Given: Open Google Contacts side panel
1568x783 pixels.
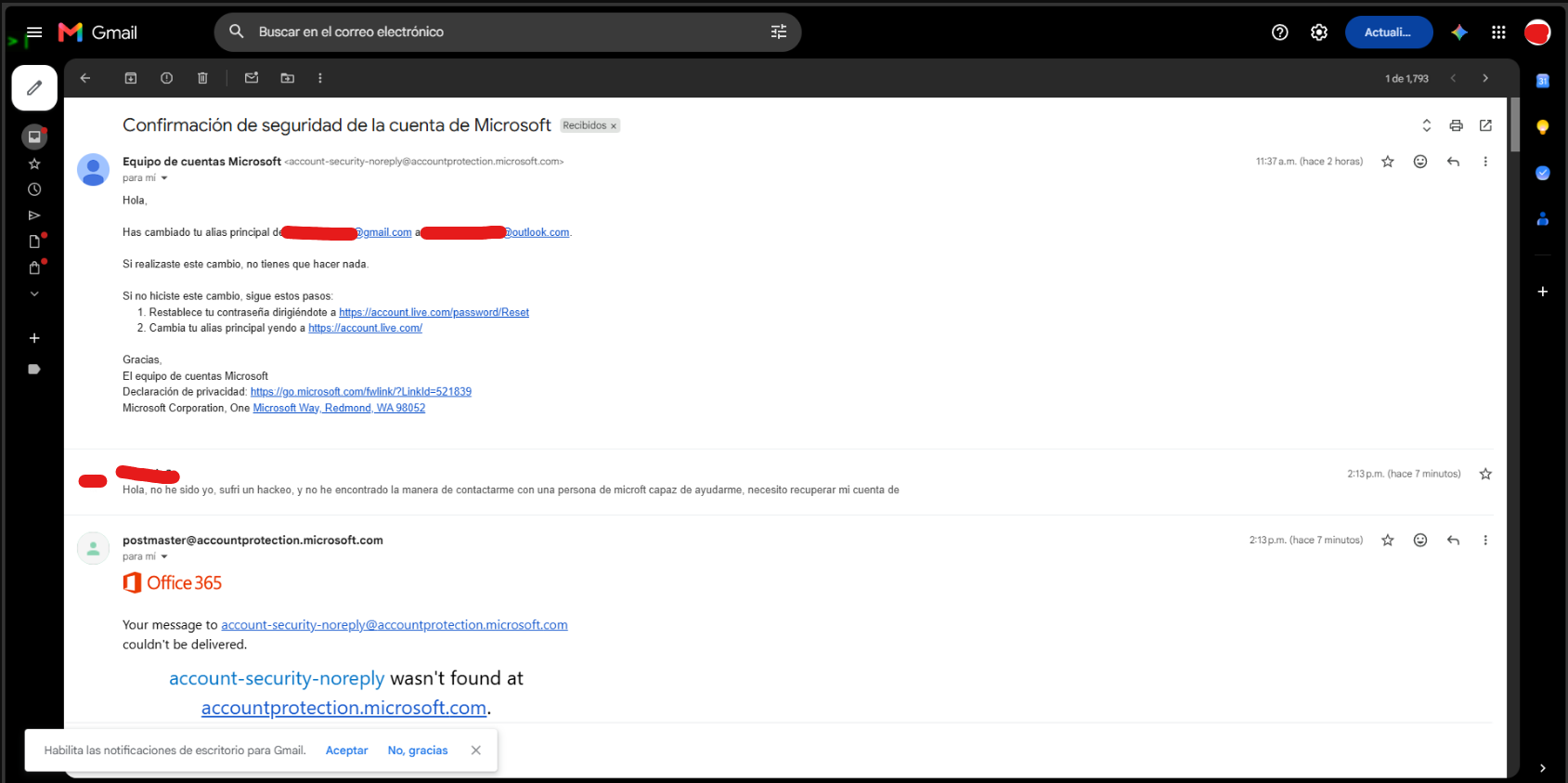Looking at the screenshot, I should click(x=1543, y=219).
